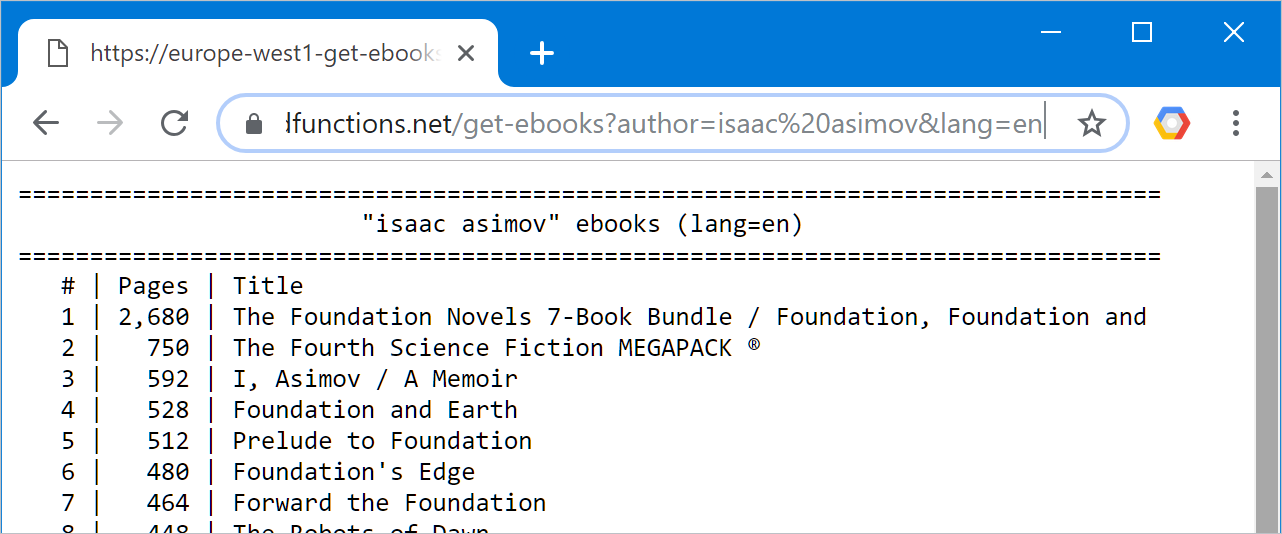The height and width of the screenshot is (534, 1282).
Task: Open the Chrome three-dot menu
Action: click(1236, 123)
